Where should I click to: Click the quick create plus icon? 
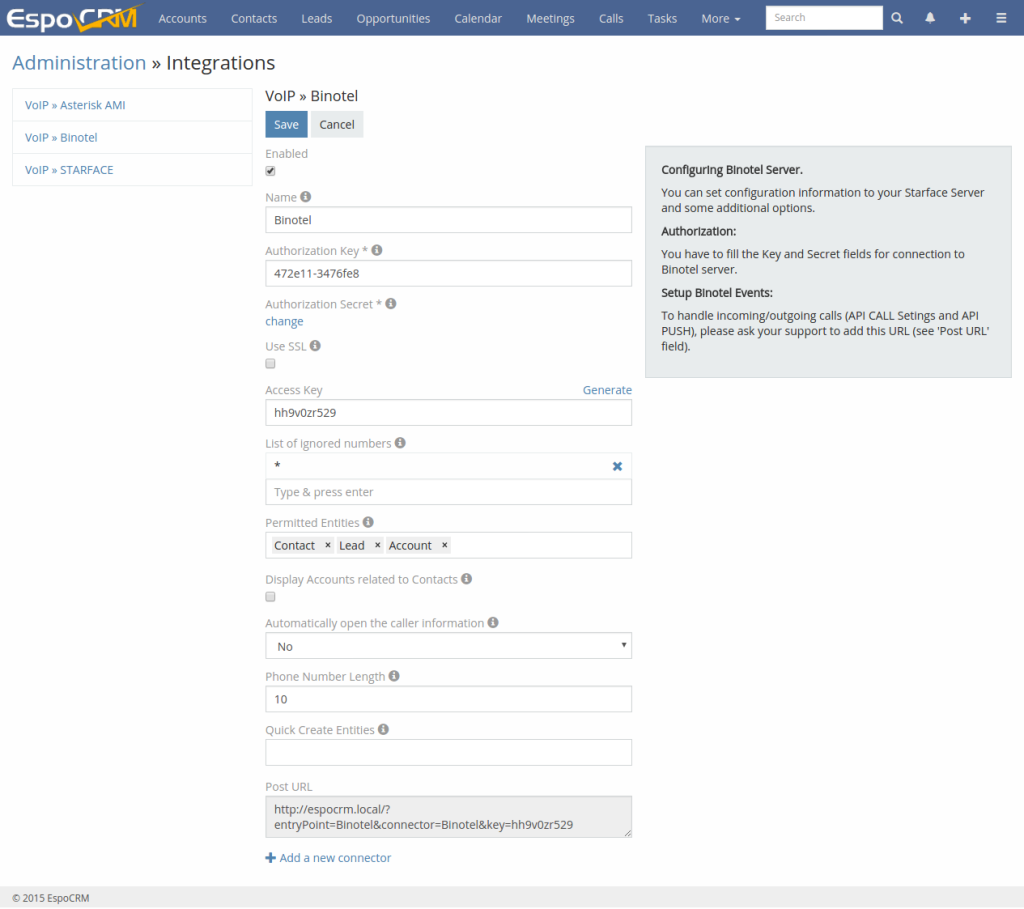965,18
